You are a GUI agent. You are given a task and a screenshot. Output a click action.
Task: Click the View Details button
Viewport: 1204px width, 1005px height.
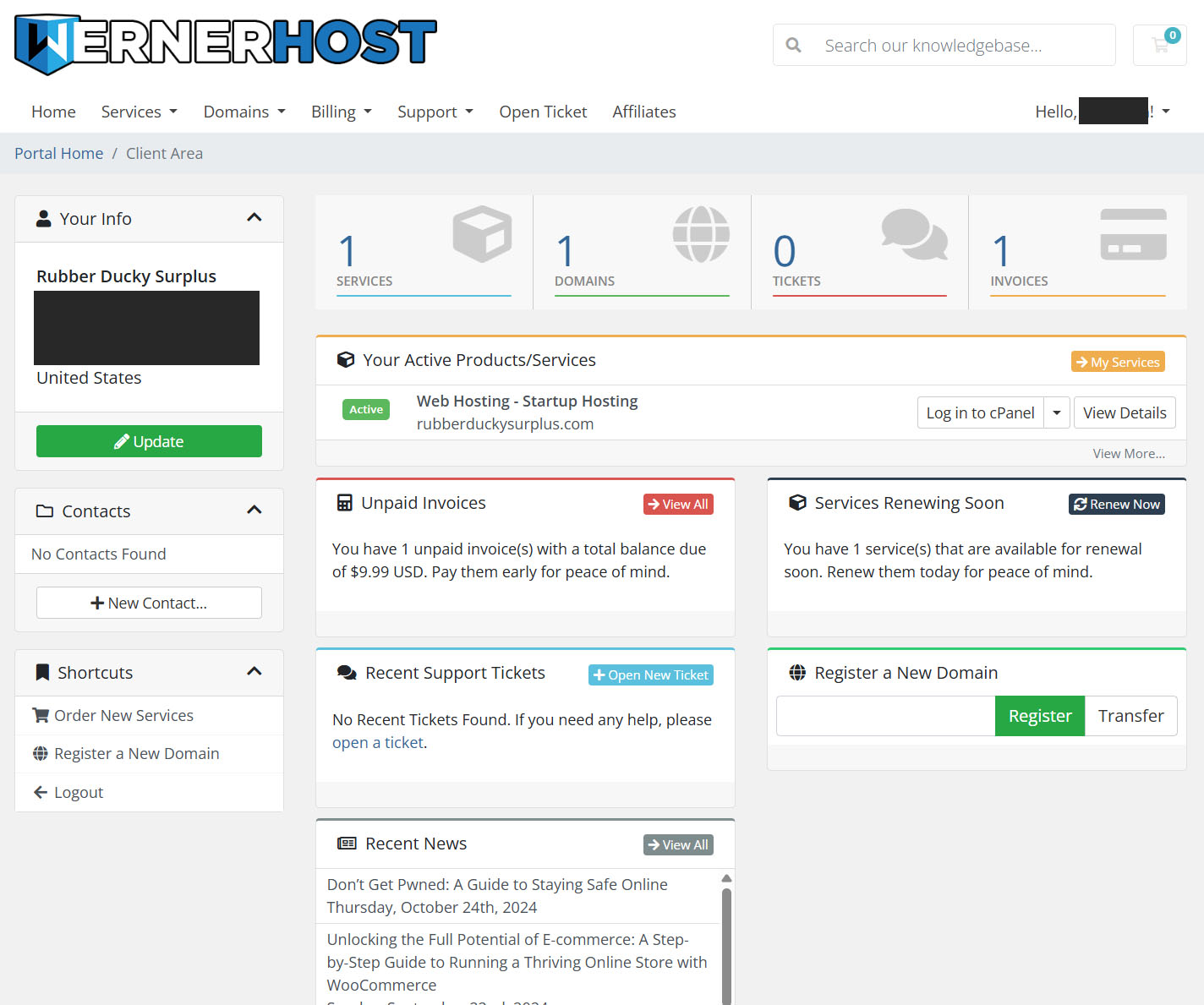tap(1125, 412)
